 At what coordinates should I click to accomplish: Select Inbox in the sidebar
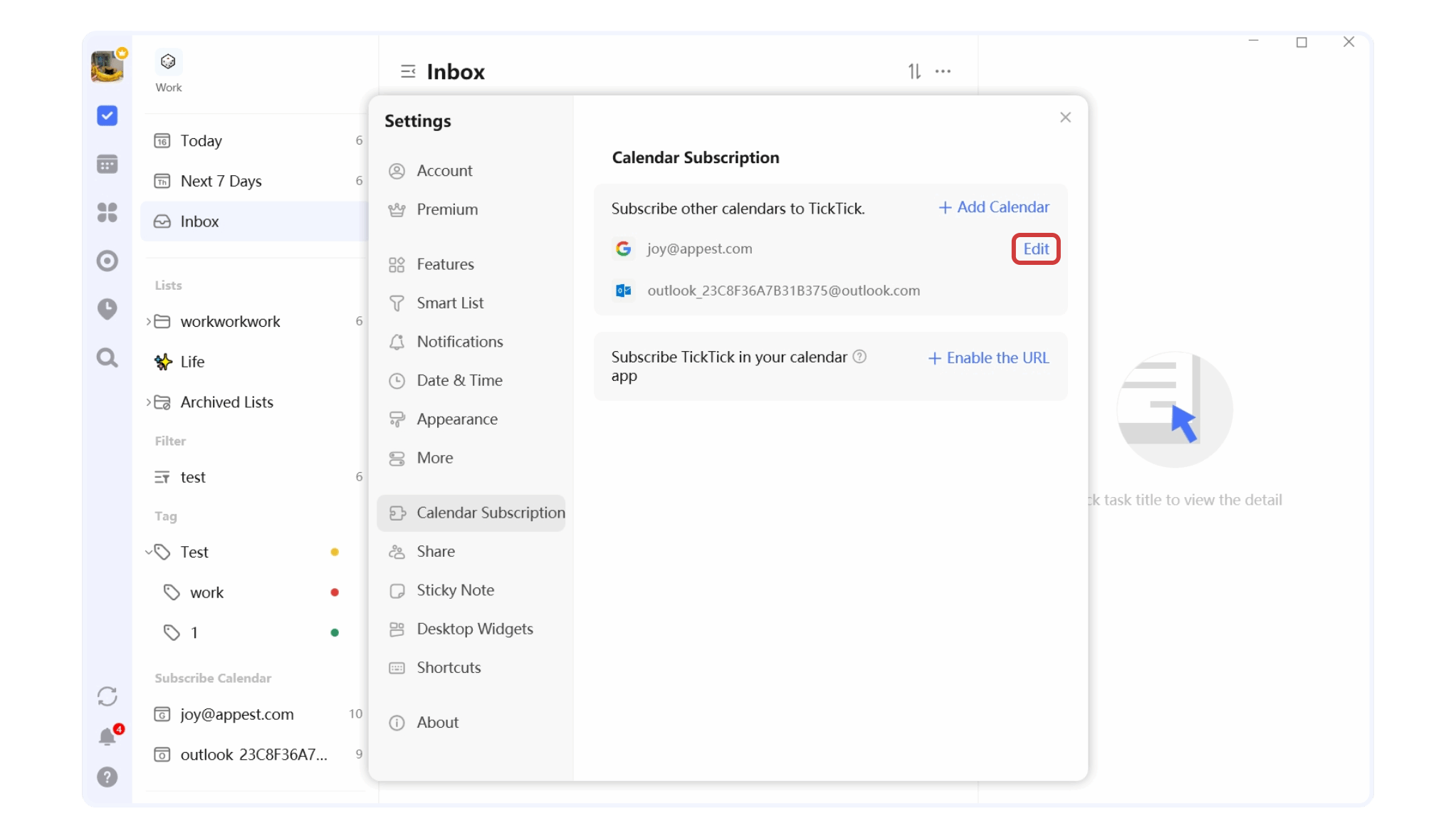coord(254,221)
